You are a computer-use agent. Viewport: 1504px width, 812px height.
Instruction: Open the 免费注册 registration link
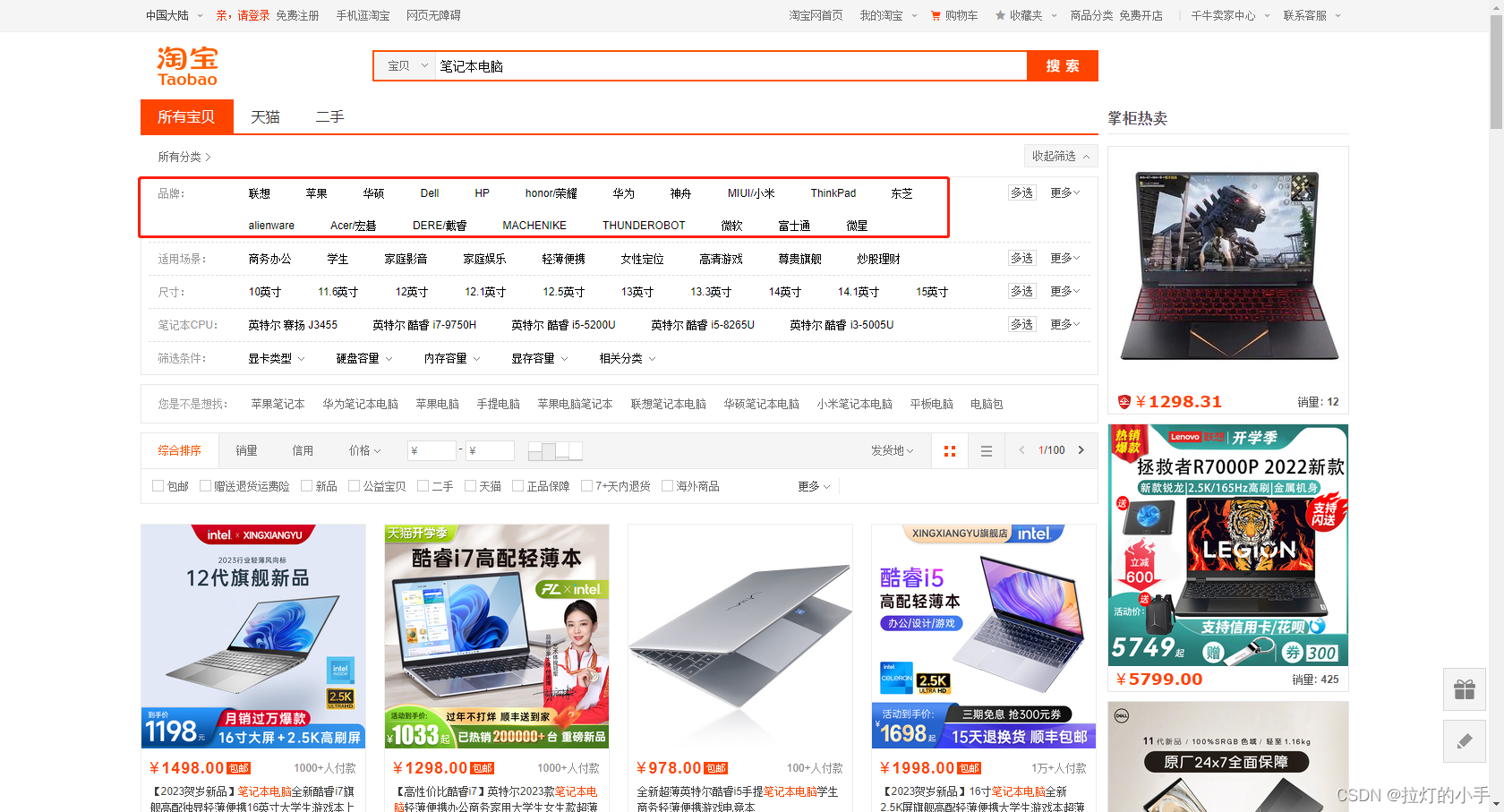pyautogui.click(x=297, y=15)
